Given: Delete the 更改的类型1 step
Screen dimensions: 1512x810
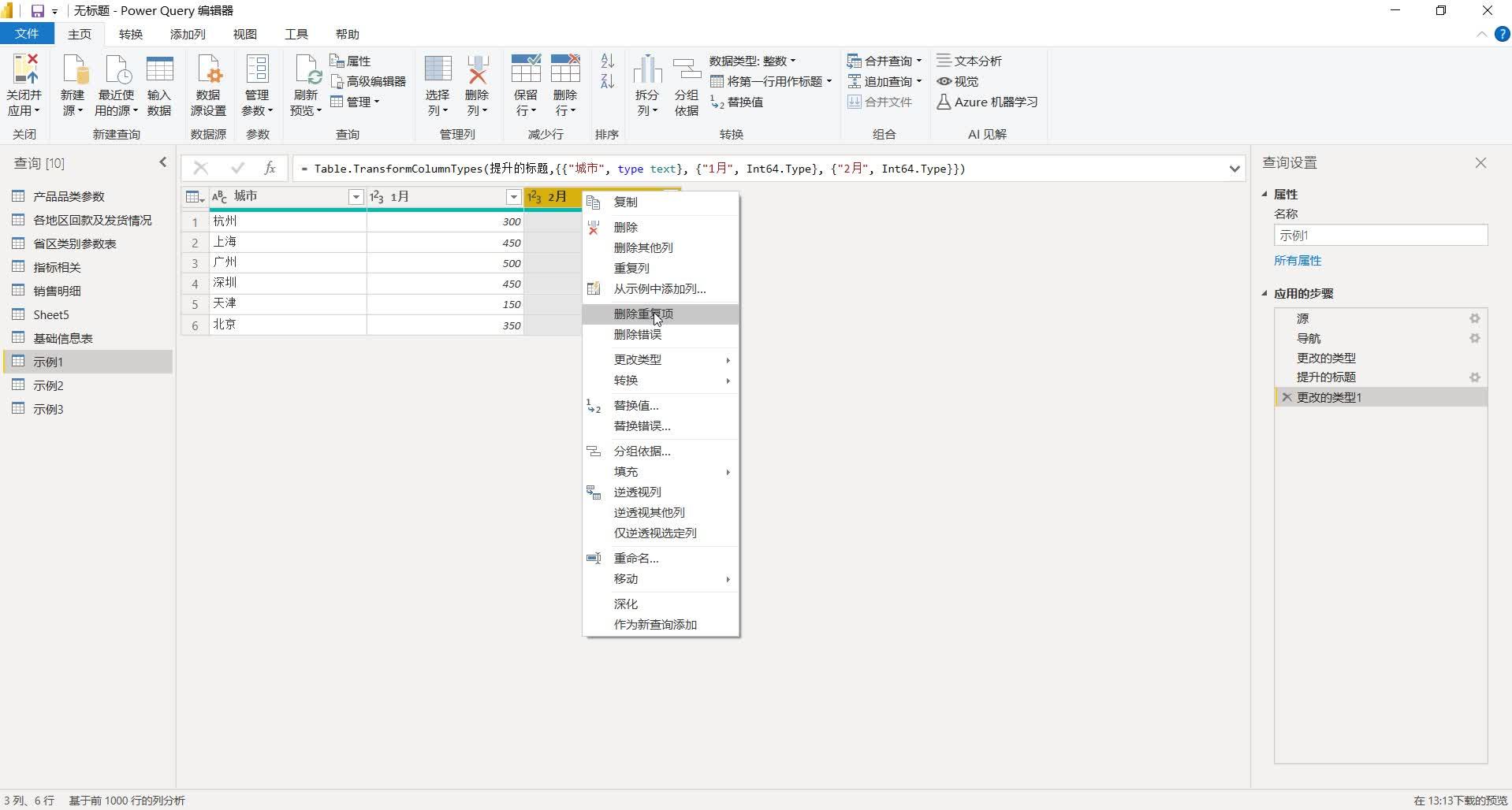Looking at the screenshot, I should click(1287, 397).
